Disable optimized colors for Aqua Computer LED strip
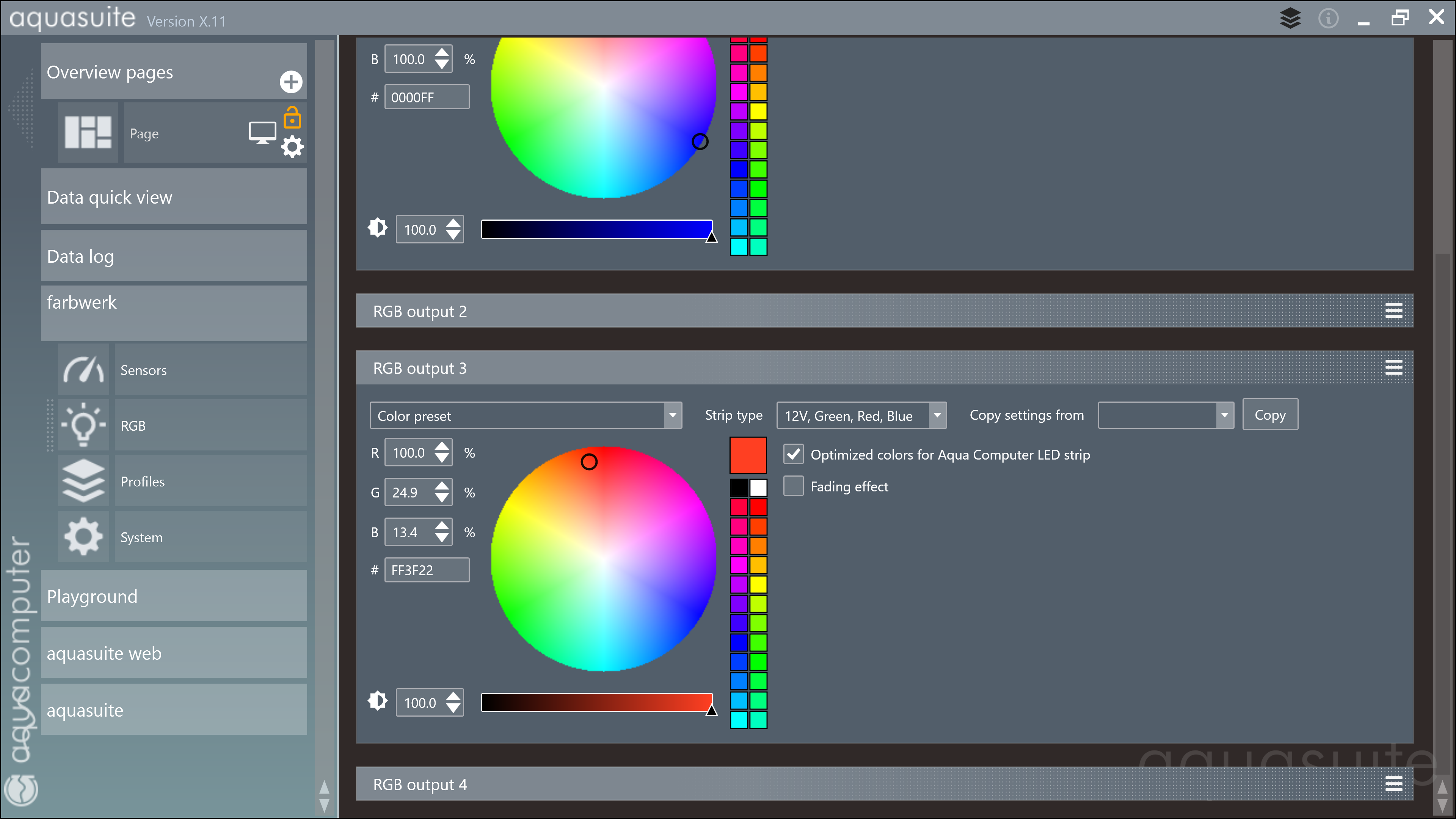This screenshot has height=819, width=1456. [793, 454]
